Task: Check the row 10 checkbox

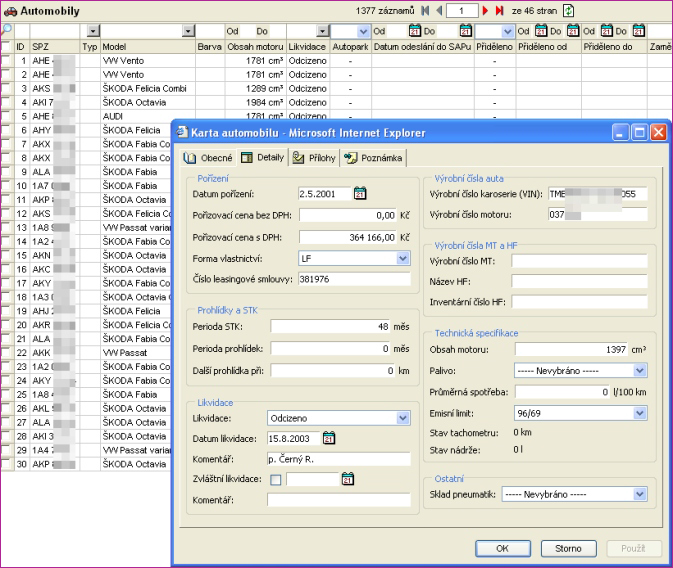Action: click(x=6, y=186)
